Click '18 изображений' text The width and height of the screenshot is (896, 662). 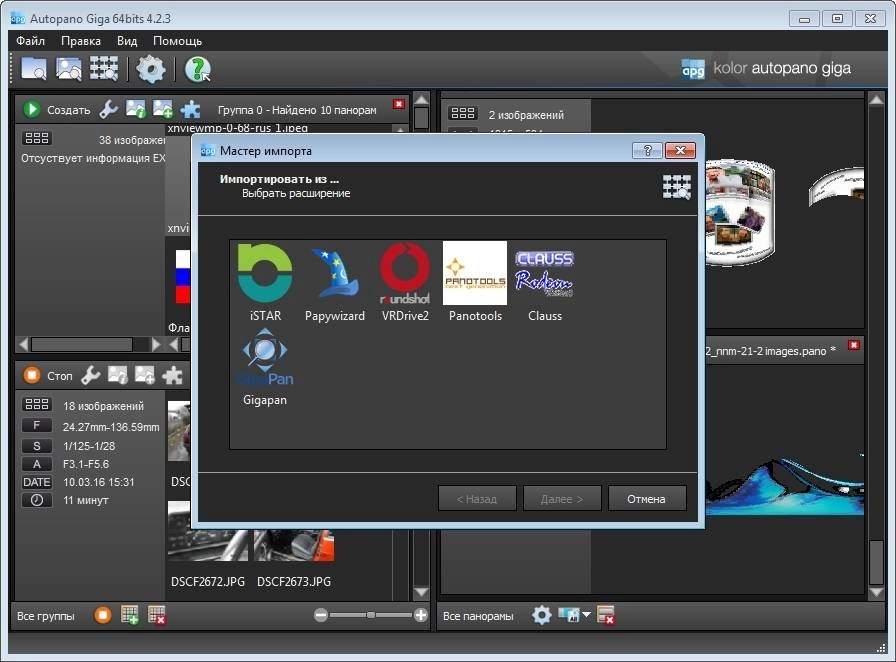103,406
